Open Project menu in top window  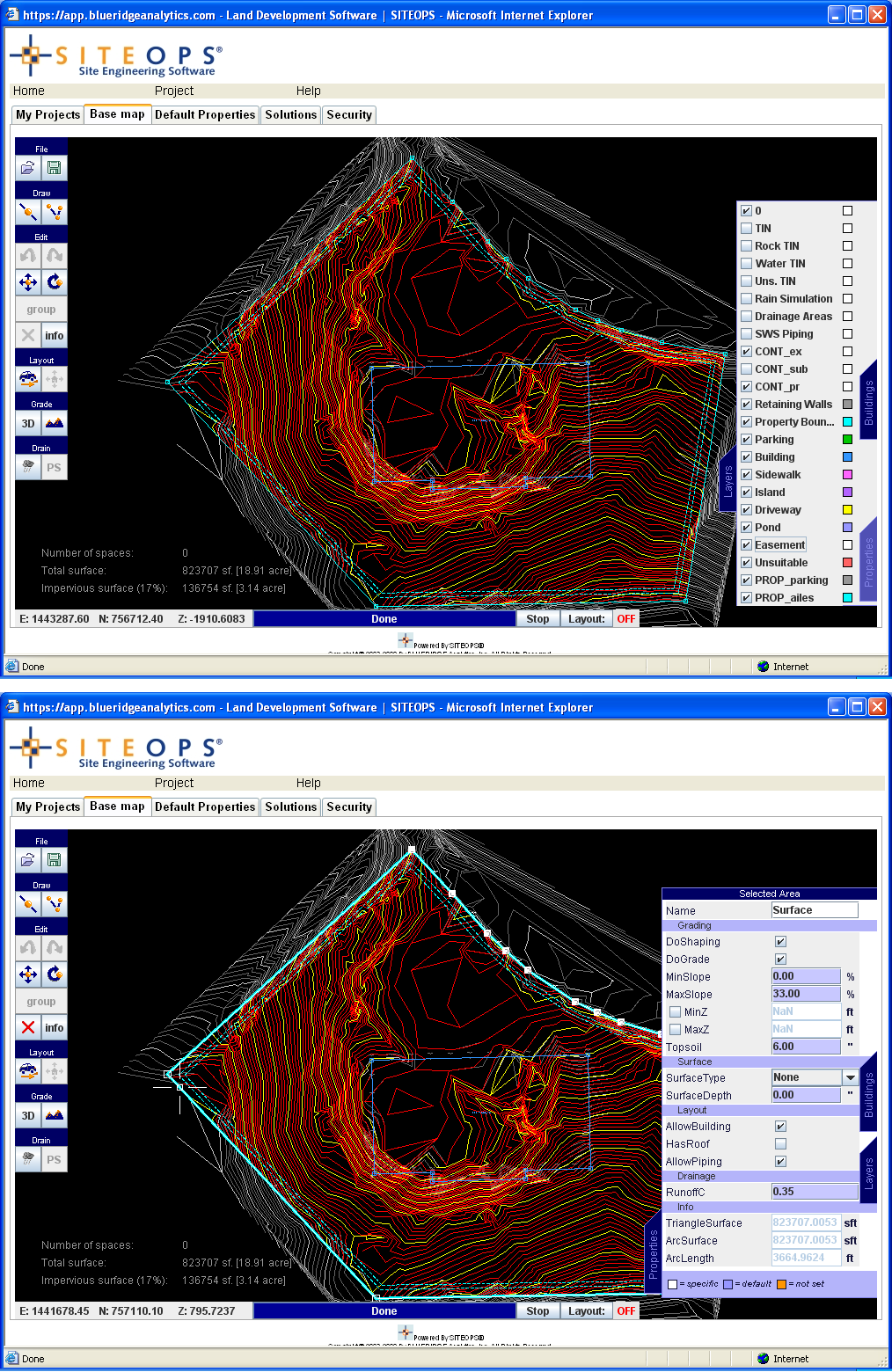(174, 91)
